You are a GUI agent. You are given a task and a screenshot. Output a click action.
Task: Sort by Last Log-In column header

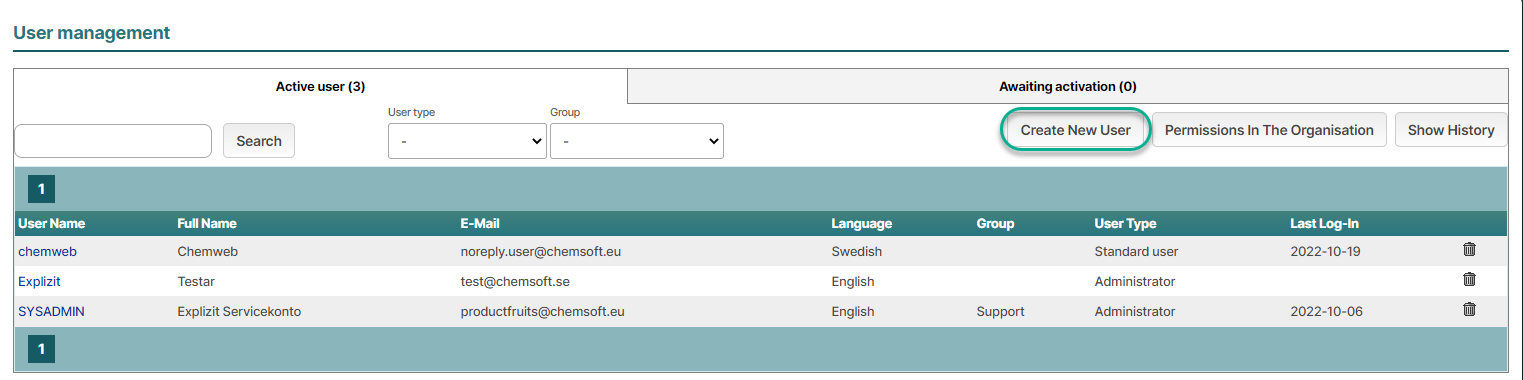click(x=1325, y=223)
